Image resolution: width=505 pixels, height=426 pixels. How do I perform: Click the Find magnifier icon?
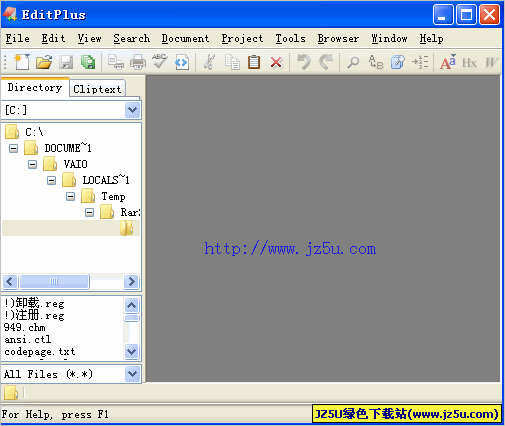click(353, 62)
